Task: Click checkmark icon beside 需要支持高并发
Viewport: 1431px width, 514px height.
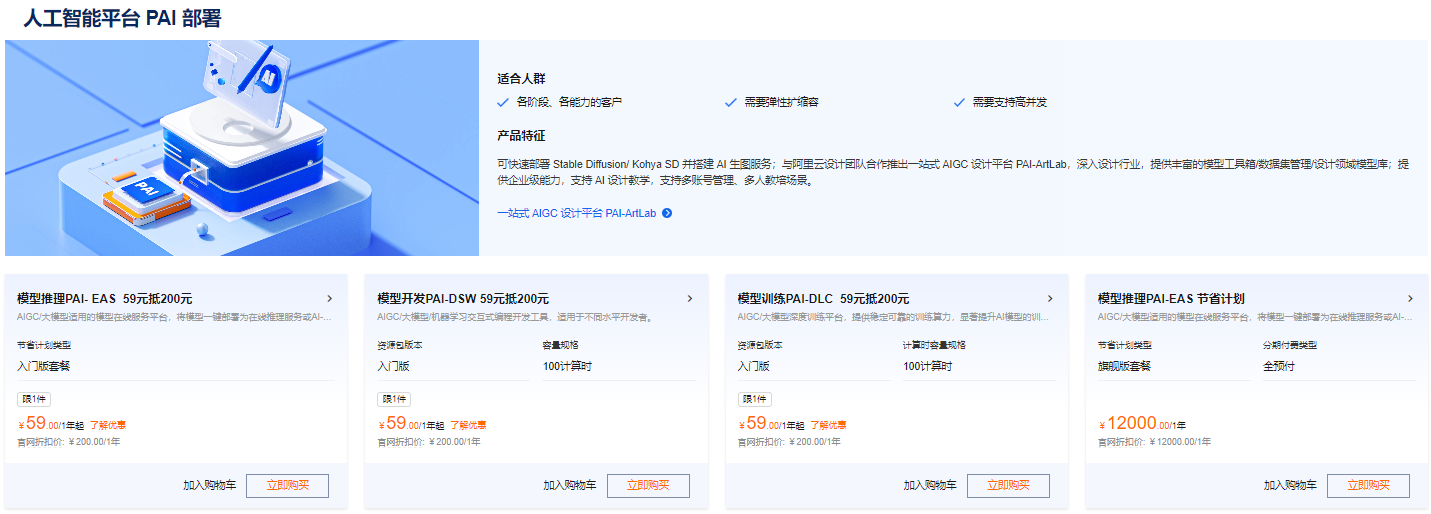Action: click(959, 102)
